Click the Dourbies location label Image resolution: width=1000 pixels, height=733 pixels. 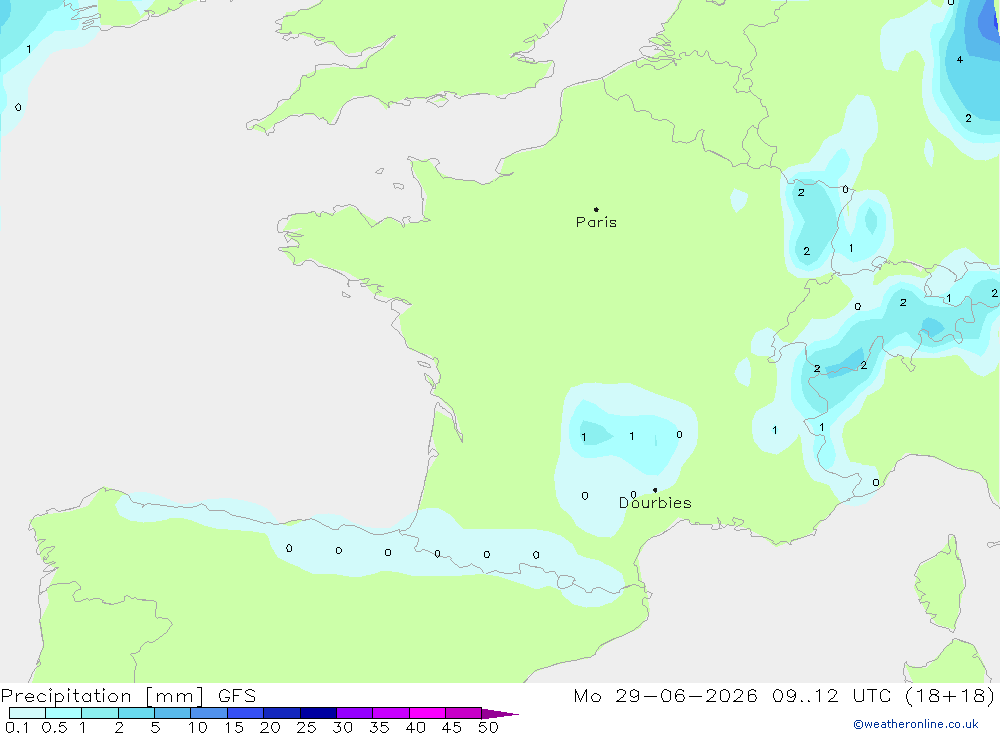(655, 503)
